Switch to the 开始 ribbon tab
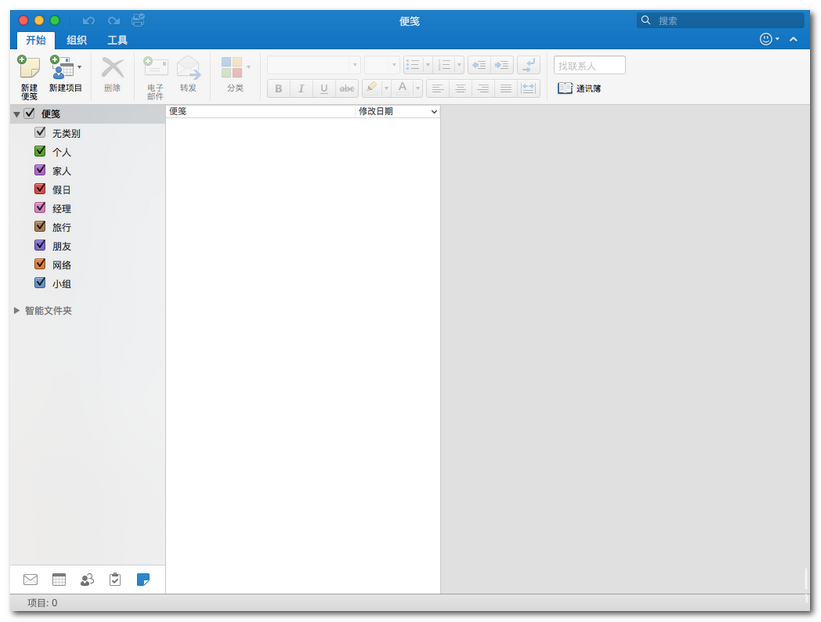 [x=36, y=40]
